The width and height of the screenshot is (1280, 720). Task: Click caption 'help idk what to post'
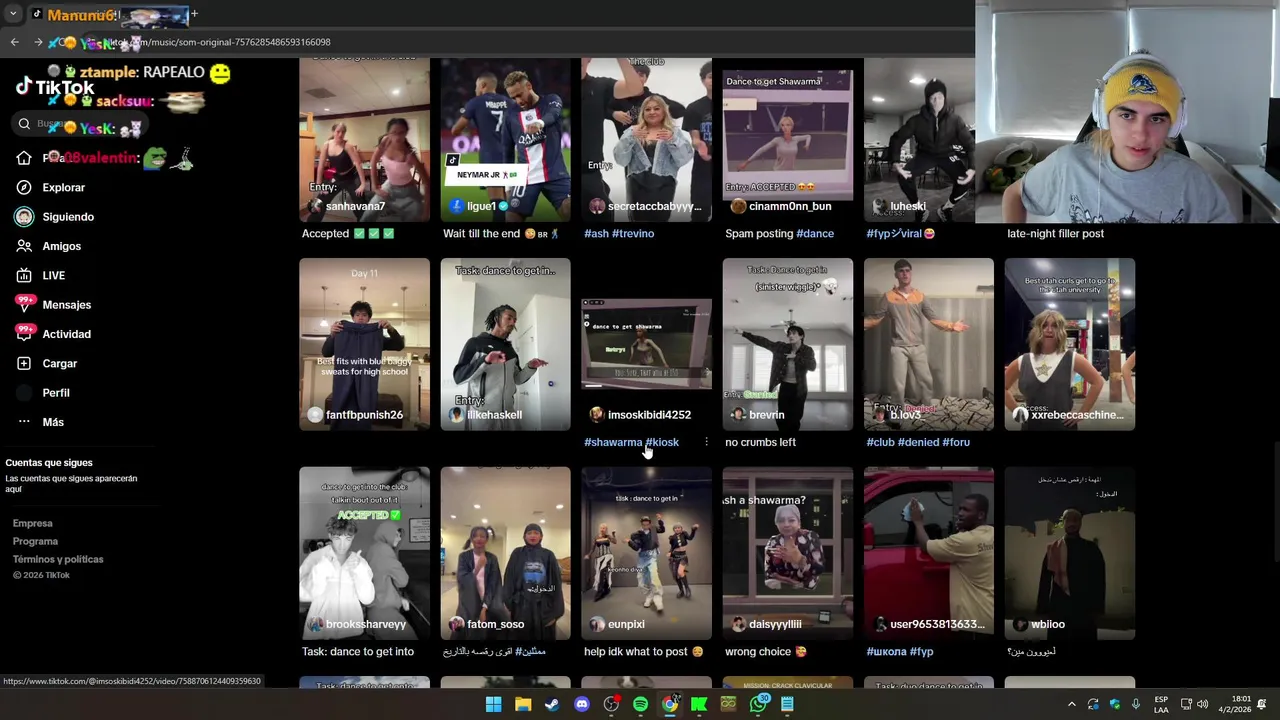(x=637, y=651)
